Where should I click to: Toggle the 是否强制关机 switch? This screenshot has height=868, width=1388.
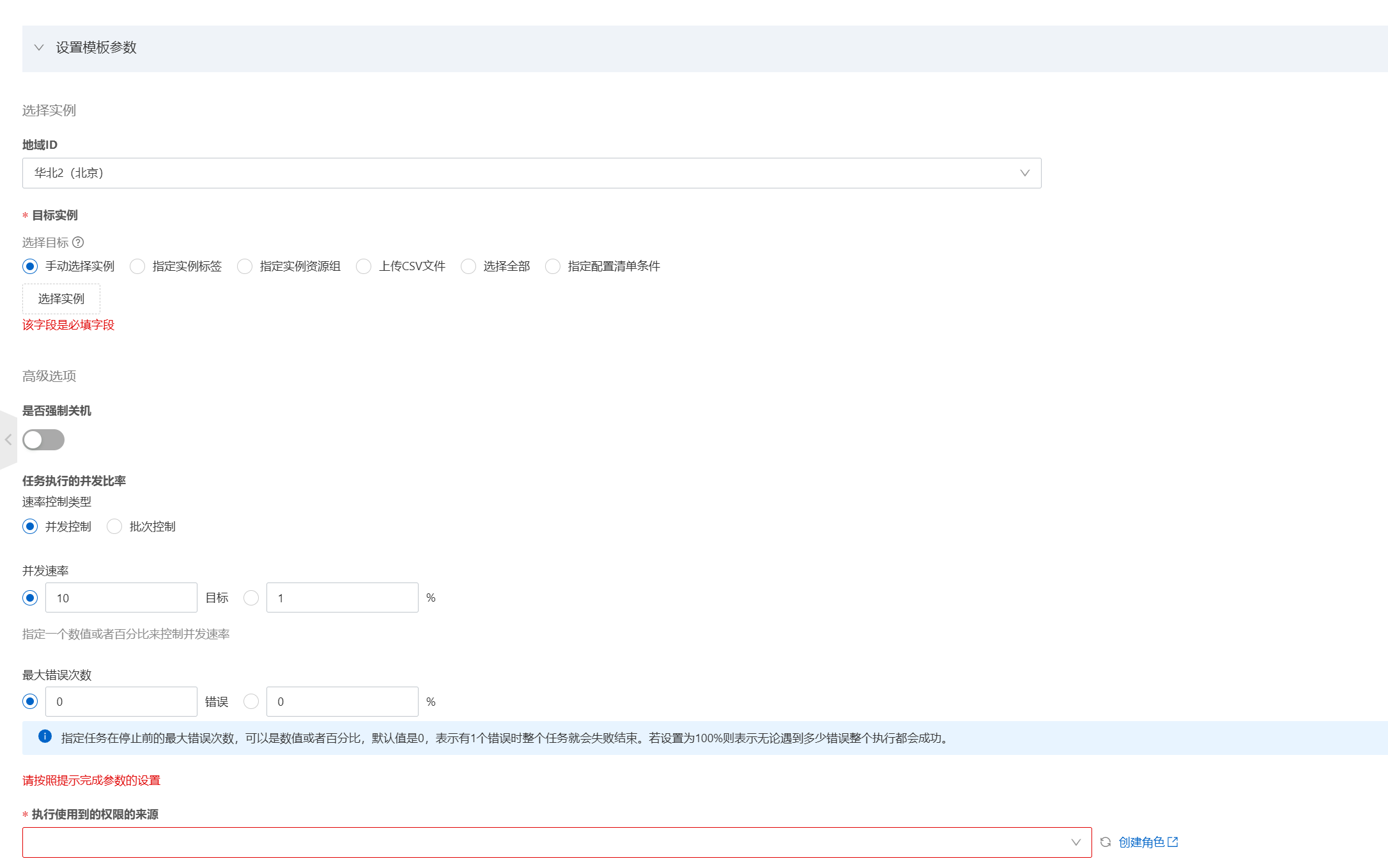point(43,439)
